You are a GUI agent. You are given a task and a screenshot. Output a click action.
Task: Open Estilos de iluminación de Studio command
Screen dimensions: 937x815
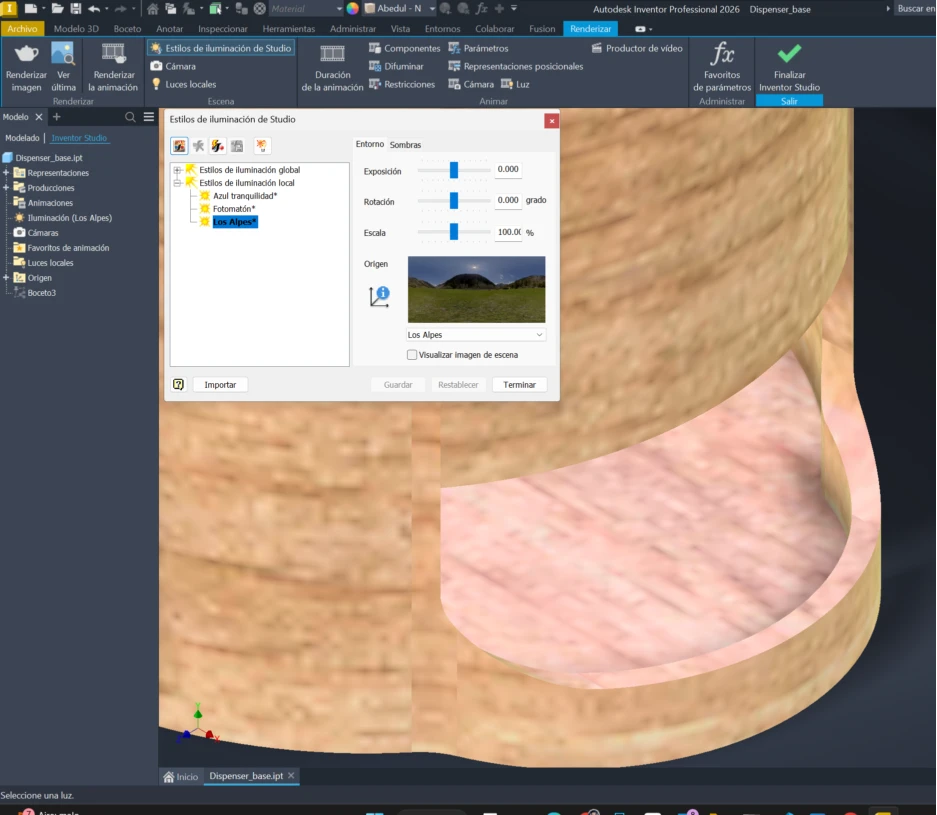221,48
